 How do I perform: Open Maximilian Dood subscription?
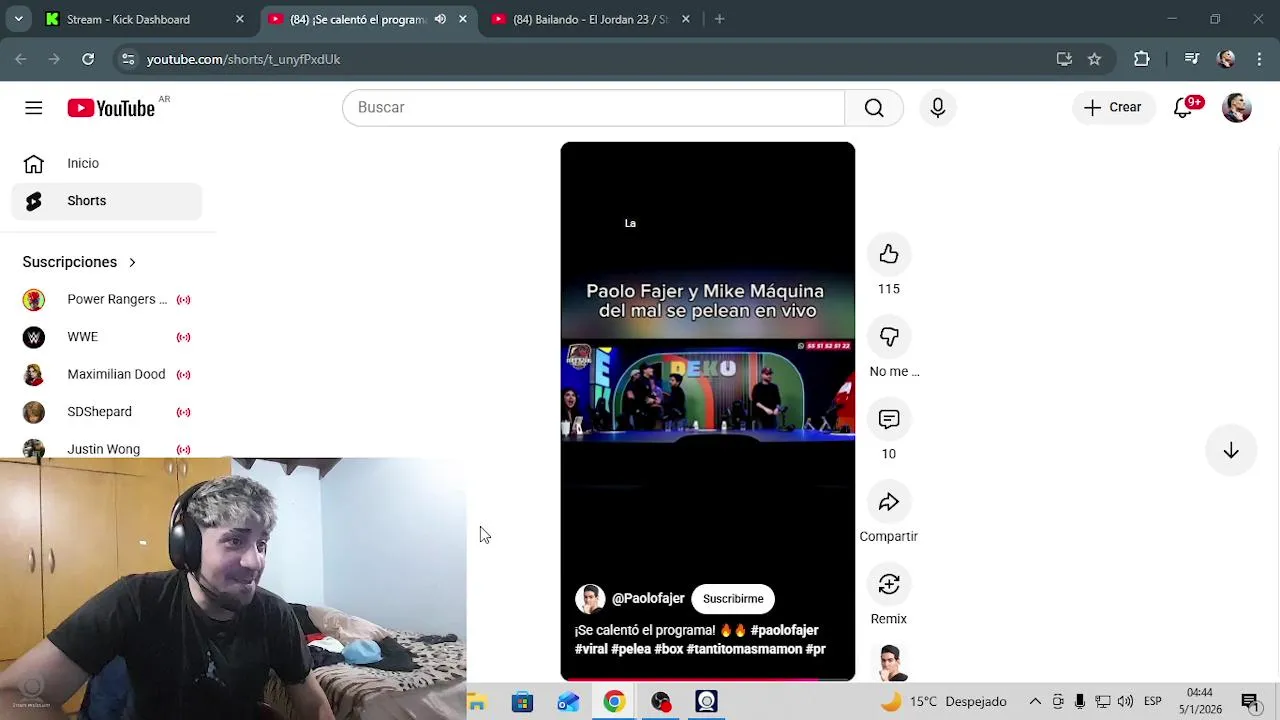(x=107, y=374)
